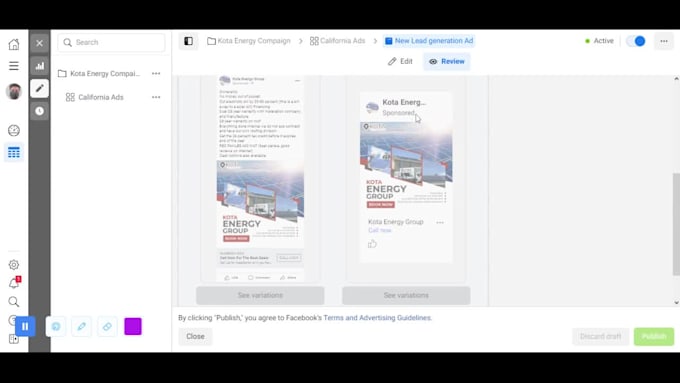Viewport: 680px width, 383px height.
Task: Open the Ads Manager table icon
Action: pyautogui.click(x=14, y=153)
